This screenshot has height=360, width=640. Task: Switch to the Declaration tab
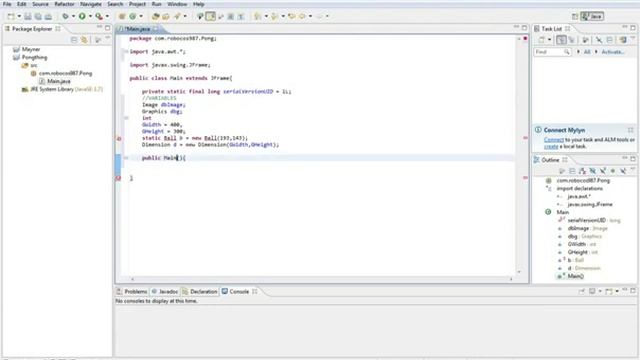tap(200, 291)
